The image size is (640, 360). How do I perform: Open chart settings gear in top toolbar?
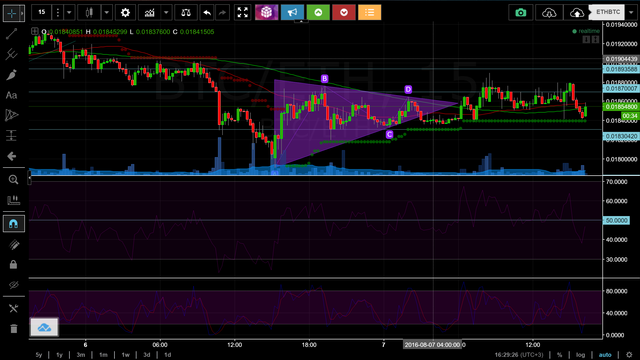point(125,13)
